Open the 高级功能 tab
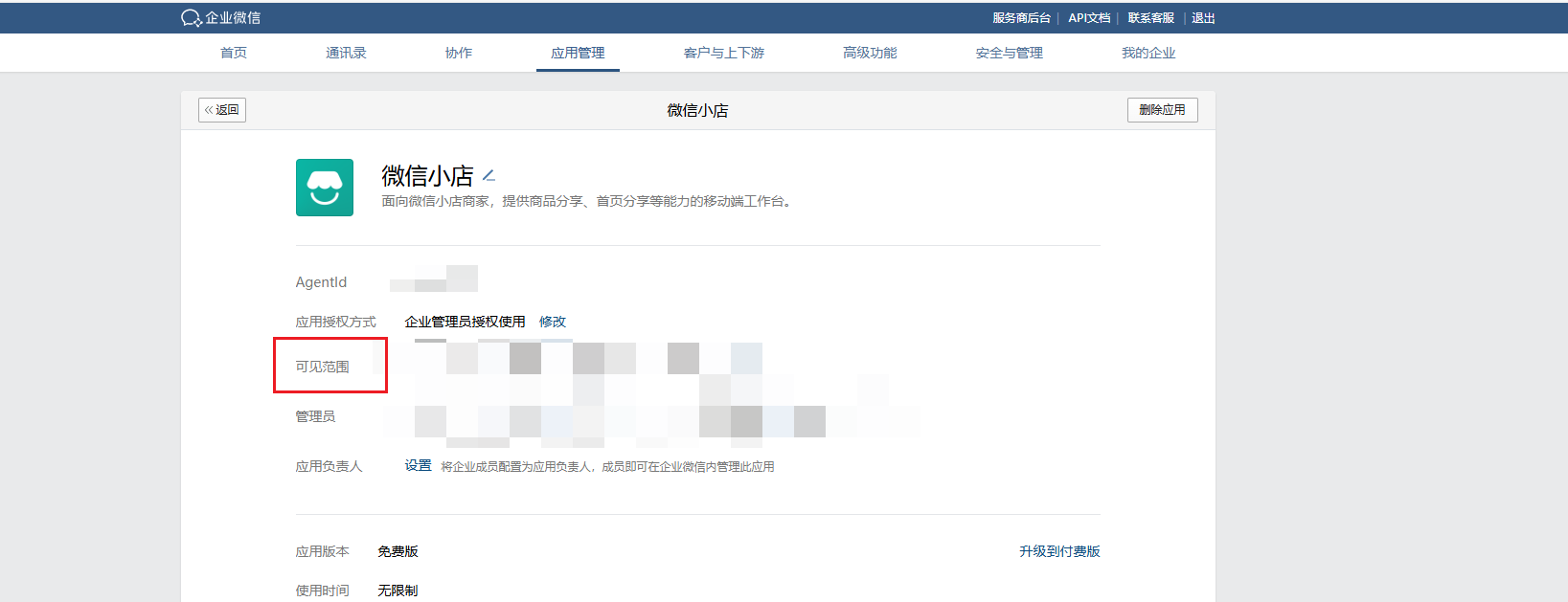 [x=870, y=53]
